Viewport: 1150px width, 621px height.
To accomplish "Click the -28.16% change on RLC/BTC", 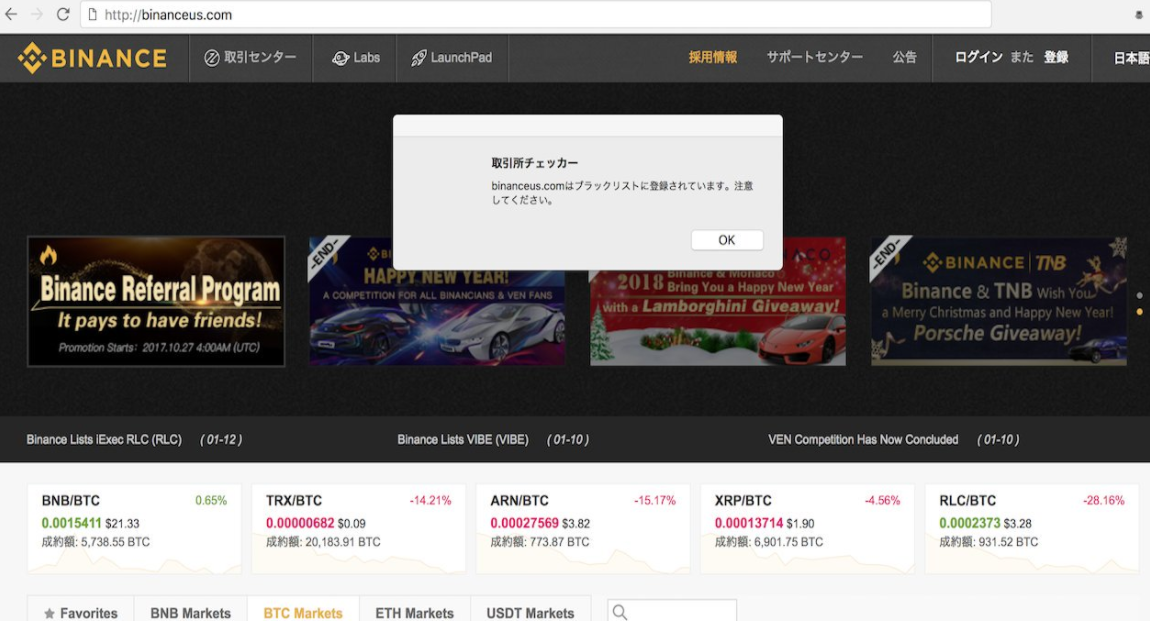I will (x=1104, y=501).
